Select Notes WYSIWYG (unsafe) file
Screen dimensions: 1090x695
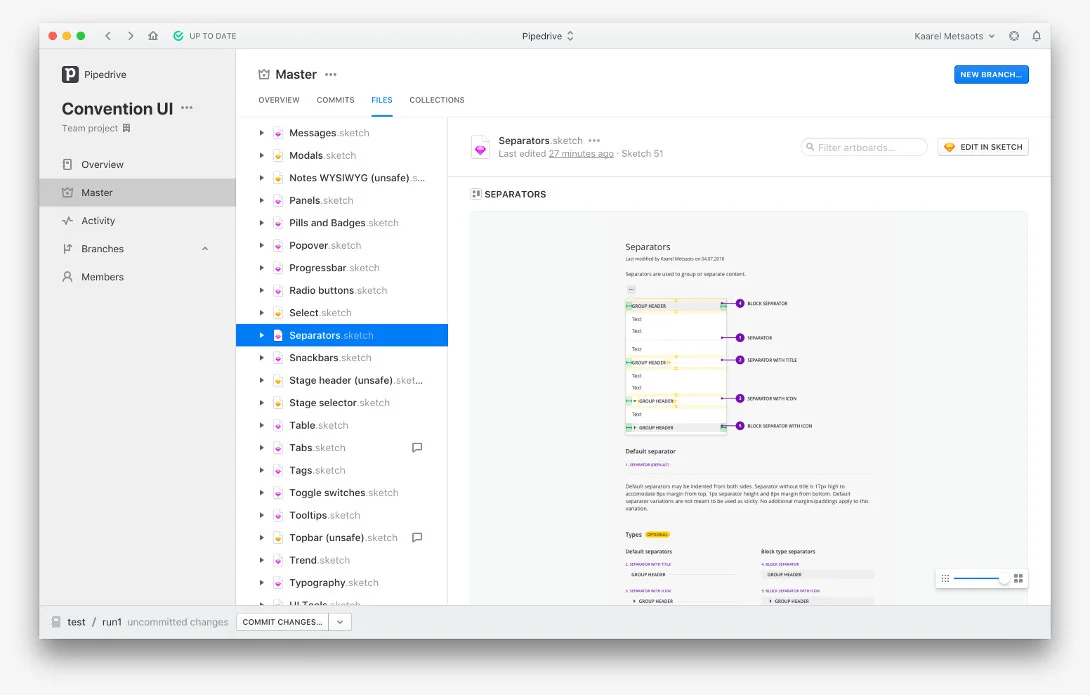(x=341, y=178)
